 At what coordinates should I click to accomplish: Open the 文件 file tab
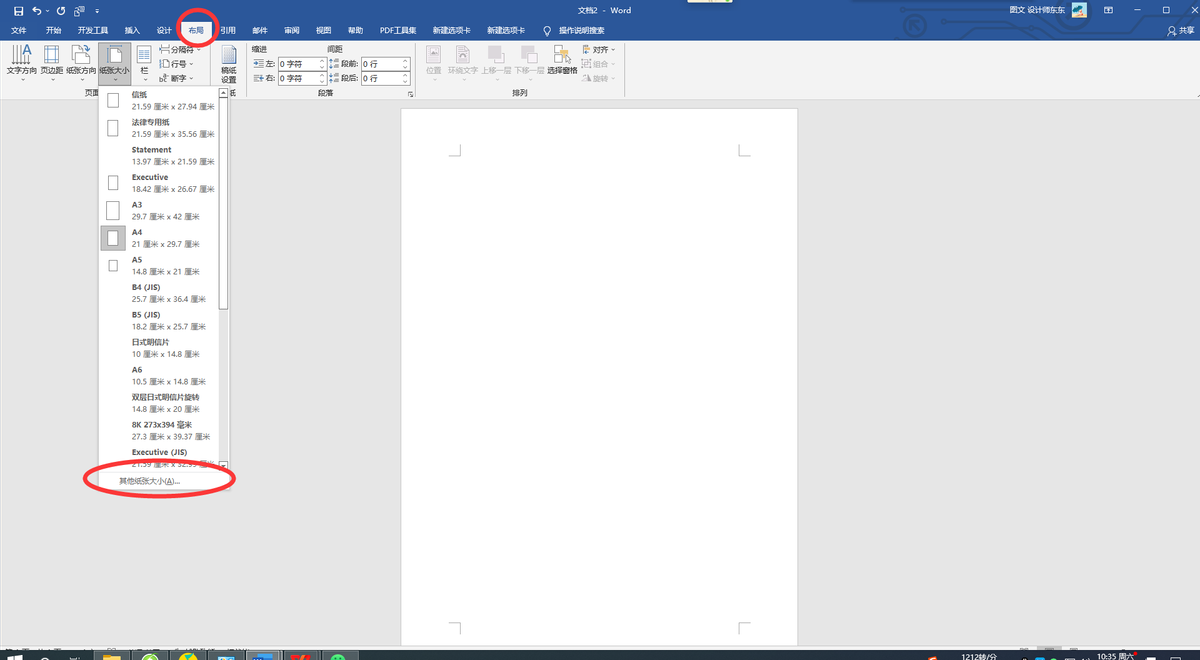pyautogui.click(x=18, y=31)
